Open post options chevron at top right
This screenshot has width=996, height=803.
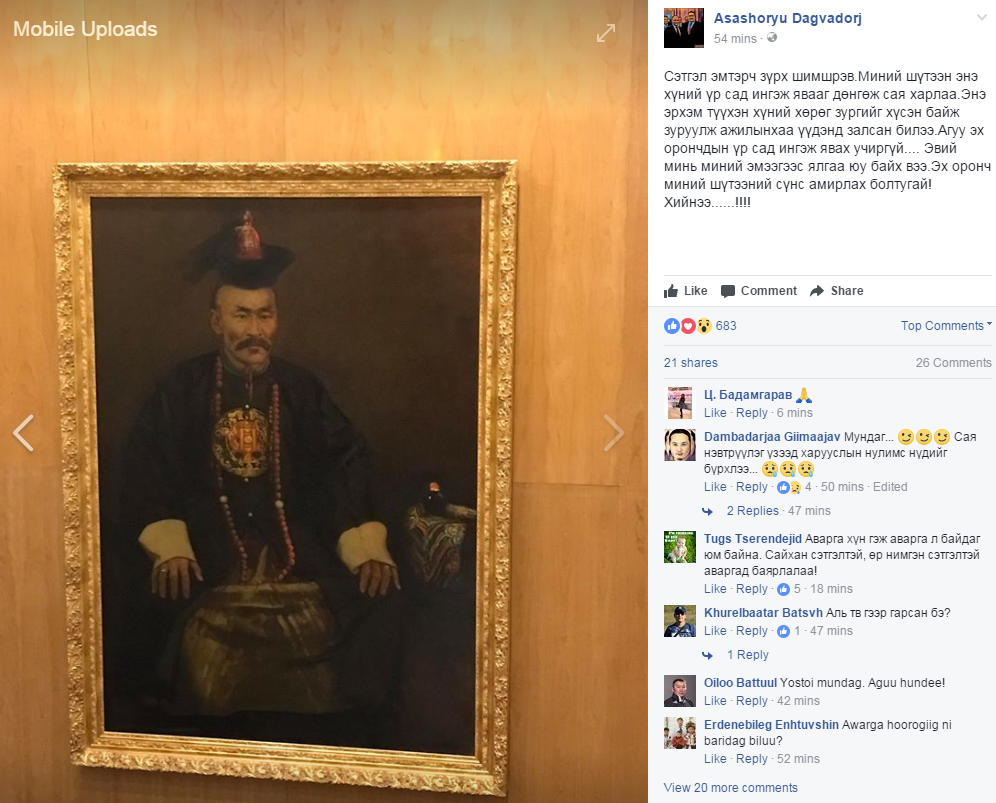[982, 18]
